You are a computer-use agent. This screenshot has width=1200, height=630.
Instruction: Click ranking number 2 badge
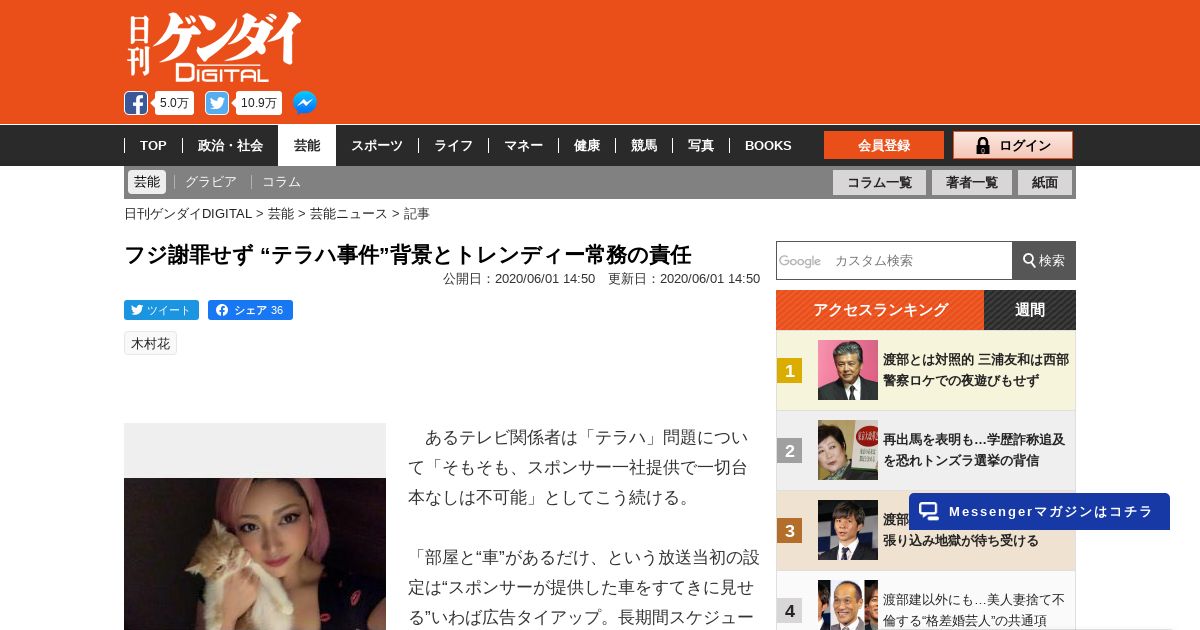point(789,451)
